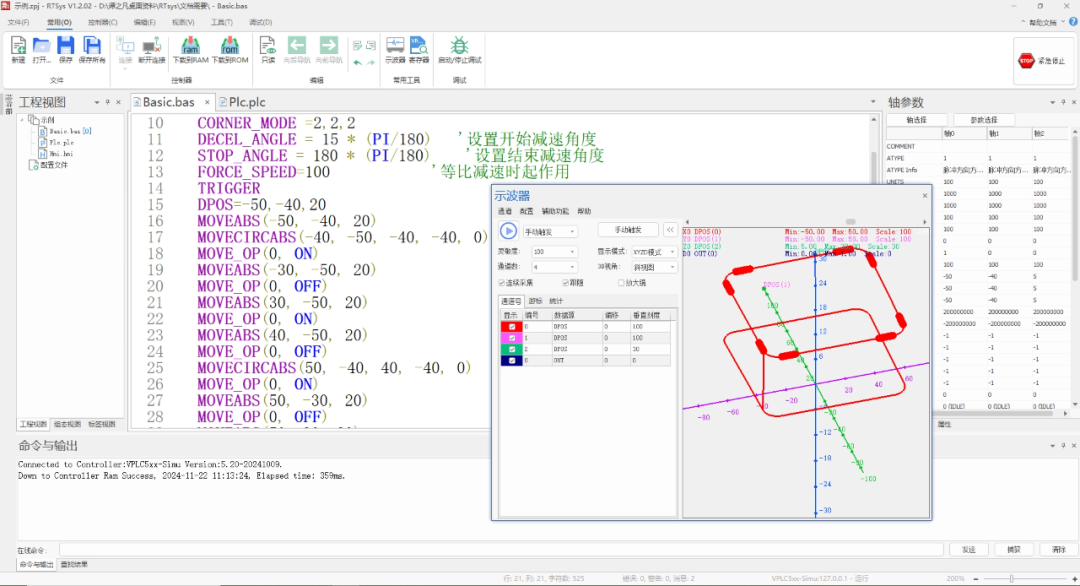Click the 在线命令 input field

501,550
